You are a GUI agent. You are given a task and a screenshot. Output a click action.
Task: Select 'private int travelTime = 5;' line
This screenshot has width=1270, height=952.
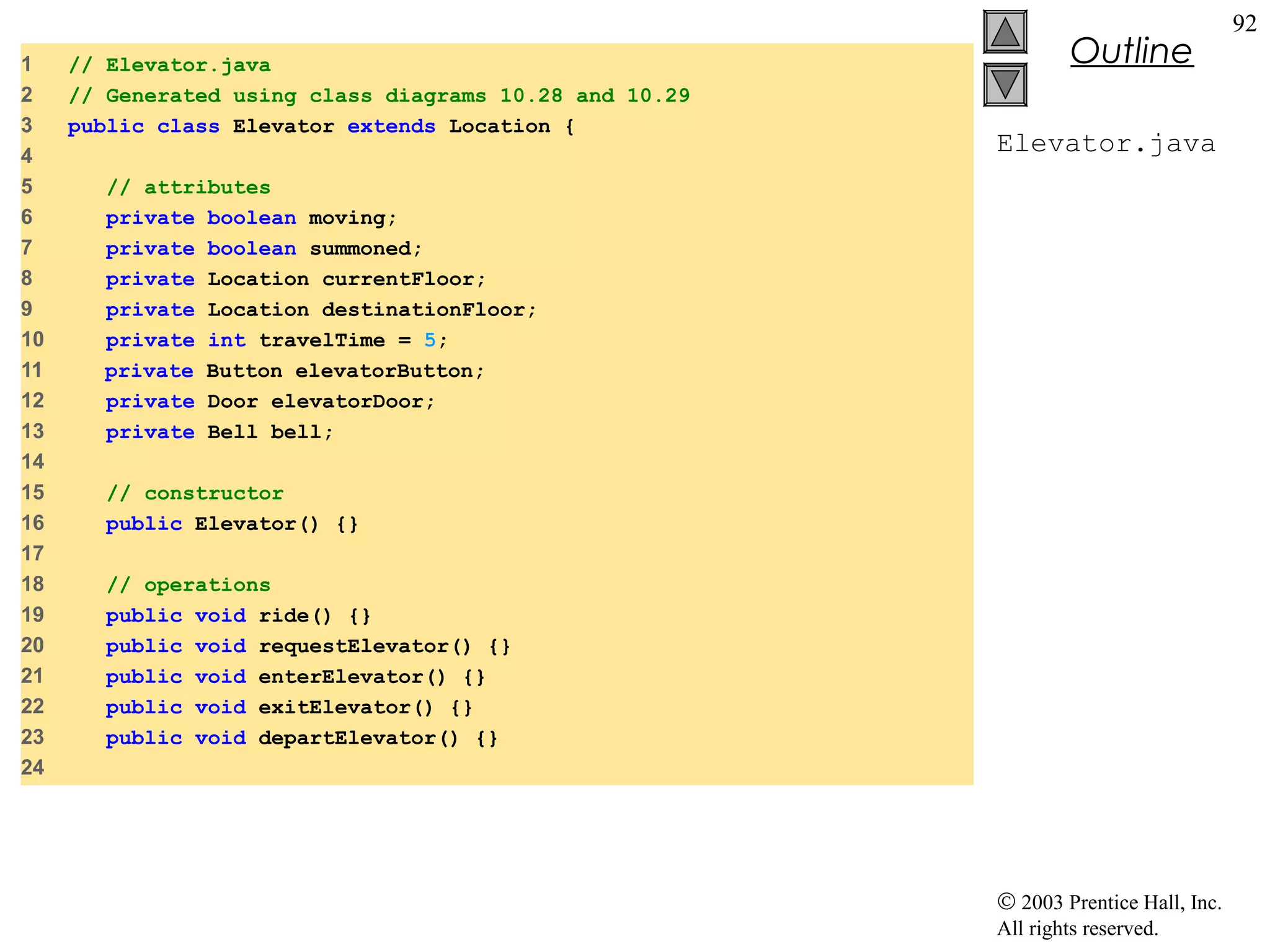click(x=277, y=340)
